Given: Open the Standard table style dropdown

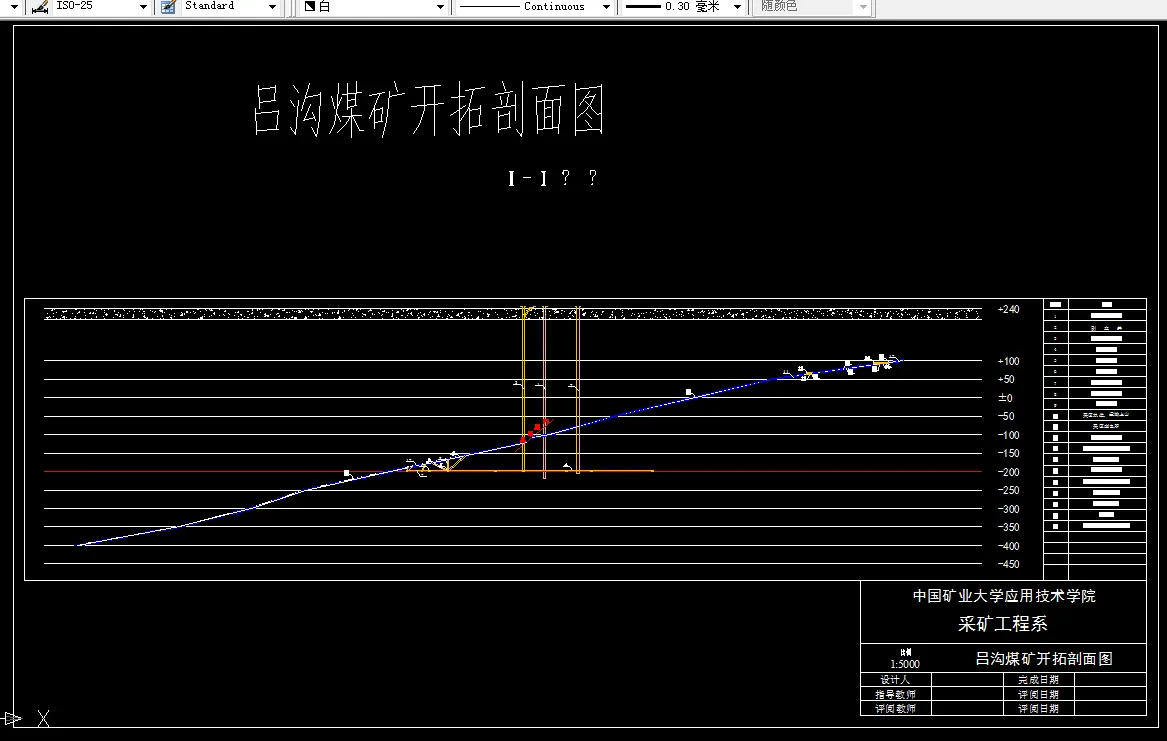Looking at the screenshot, I should pos(272,7).
